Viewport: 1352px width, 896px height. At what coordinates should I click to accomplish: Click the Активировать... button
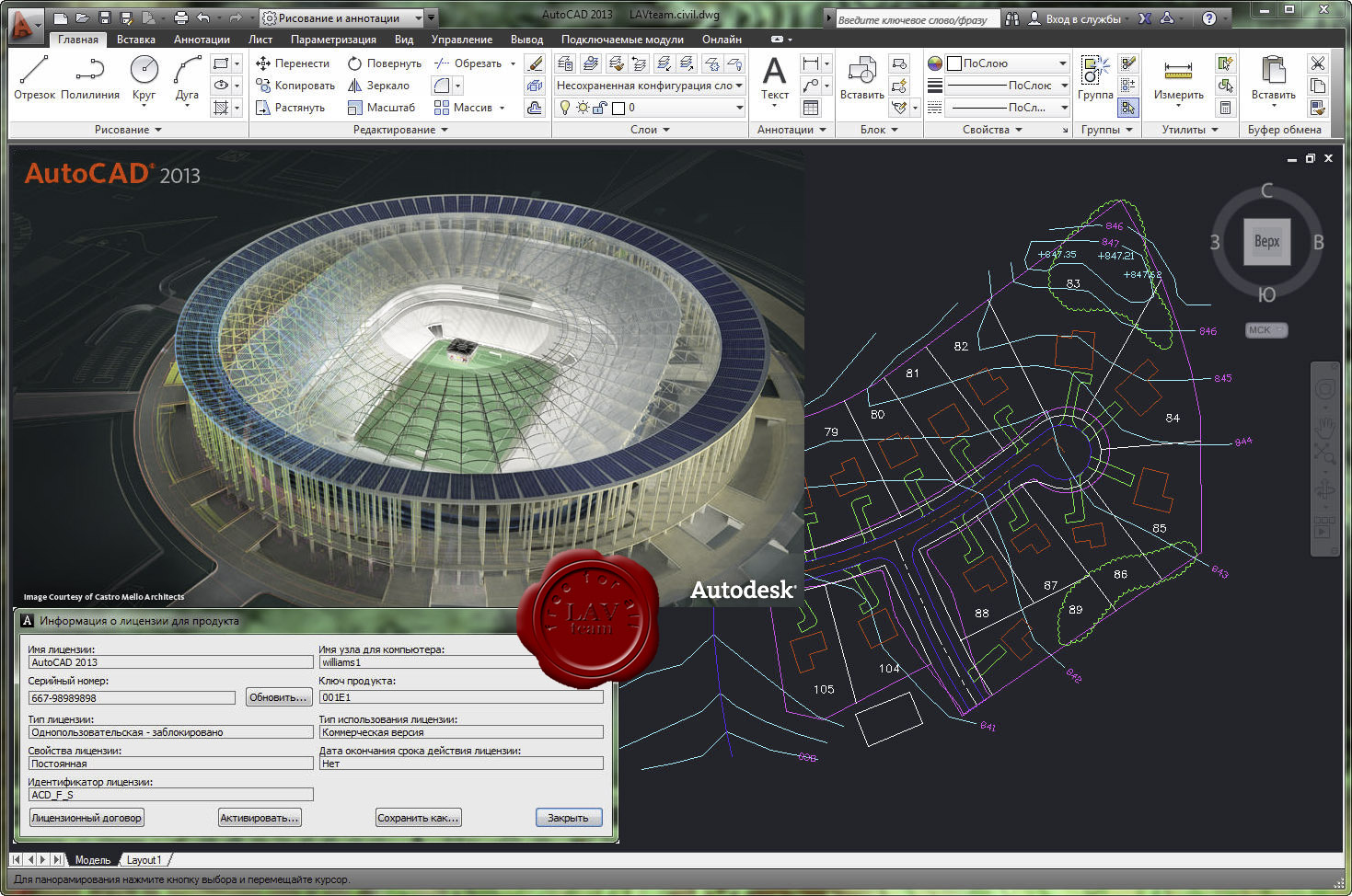pyautogui.click(x=260, y=818)
